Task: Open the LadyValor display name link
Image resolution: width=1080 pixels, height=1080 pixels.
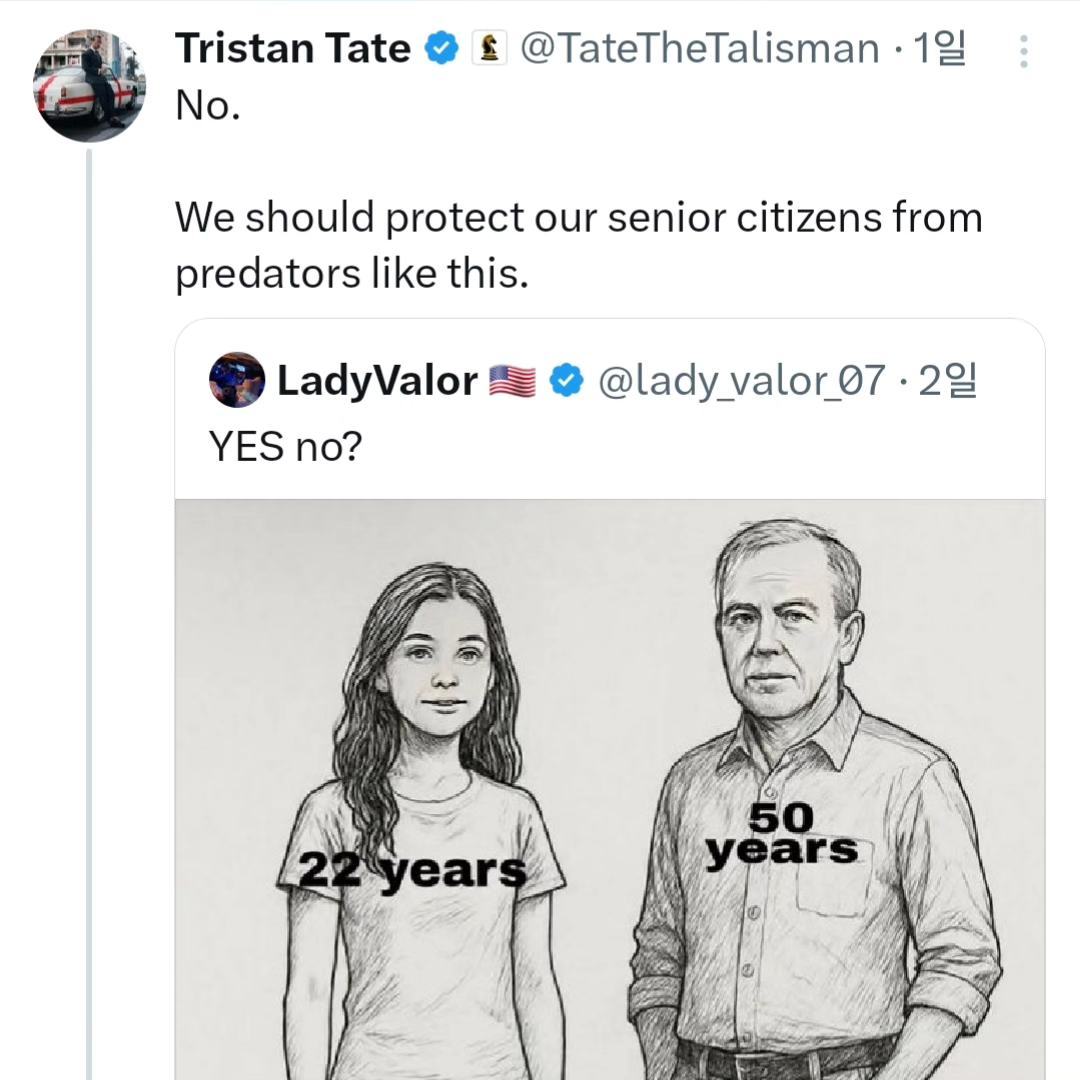Action: click(x=376, y=380)
